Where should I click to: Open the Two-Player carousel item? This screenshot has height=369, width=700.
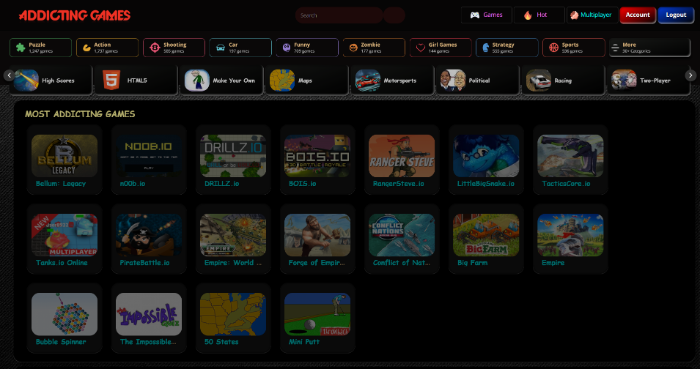point(648,80)
